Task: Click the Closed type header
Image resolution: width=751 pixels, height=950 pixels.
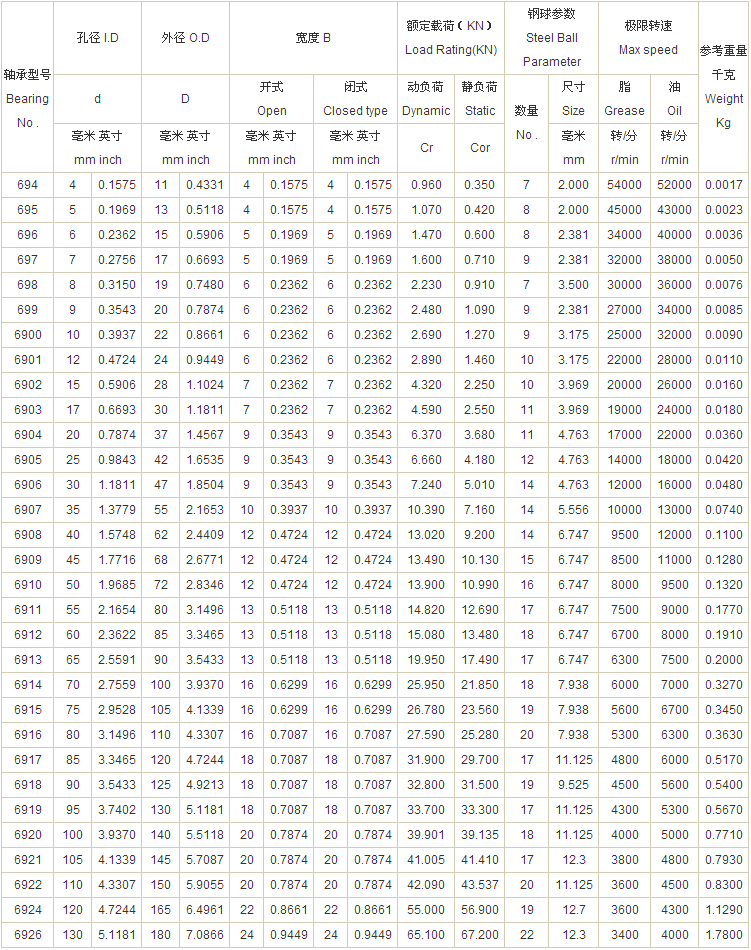Action: pos(356,99)
